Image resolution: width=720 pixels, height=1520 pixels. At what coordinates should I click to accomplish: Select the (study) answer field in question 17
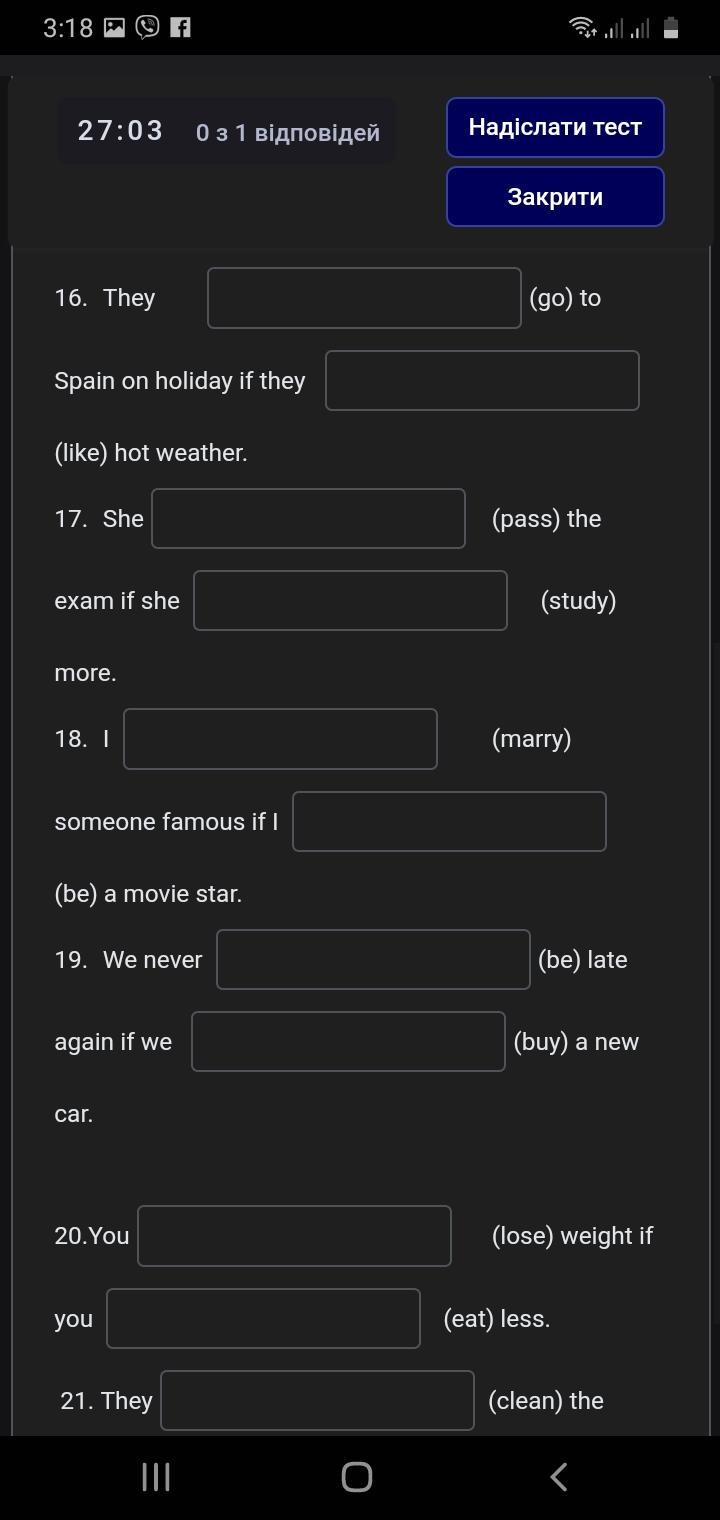click(x=350, y=601)
